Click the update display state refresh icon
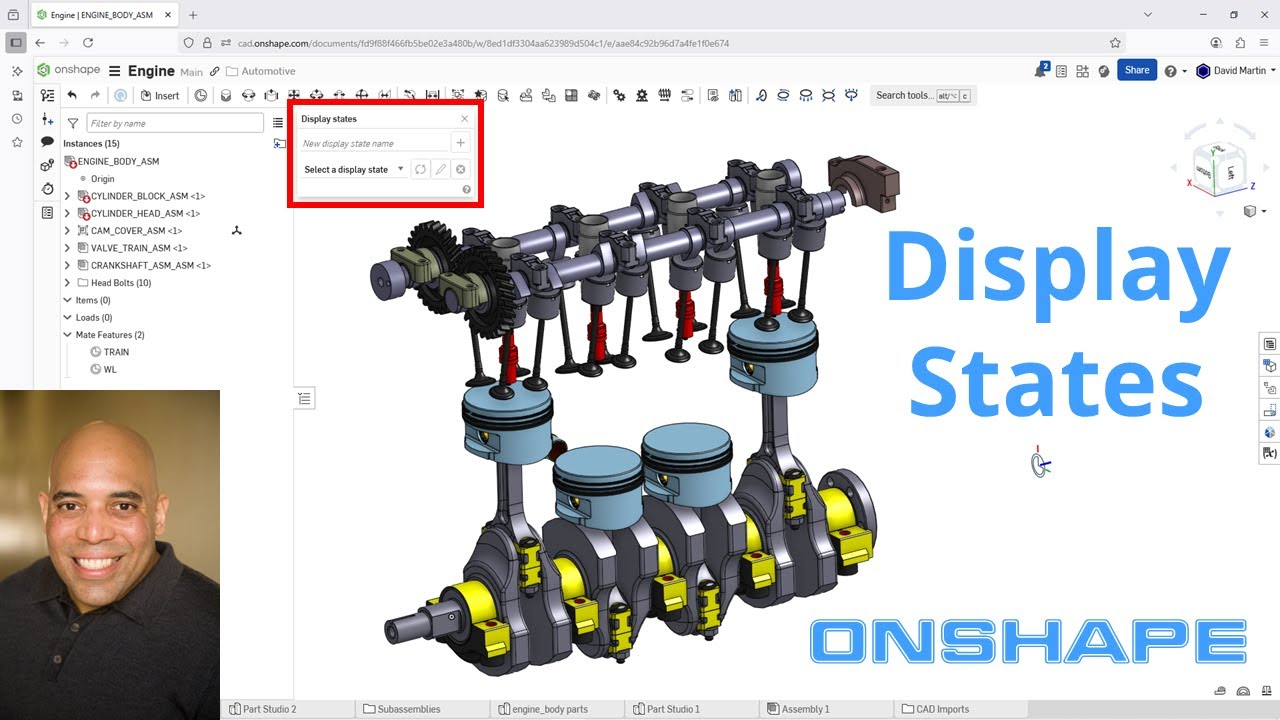This screenshot has height=720, width=1280. click(420, 169)
